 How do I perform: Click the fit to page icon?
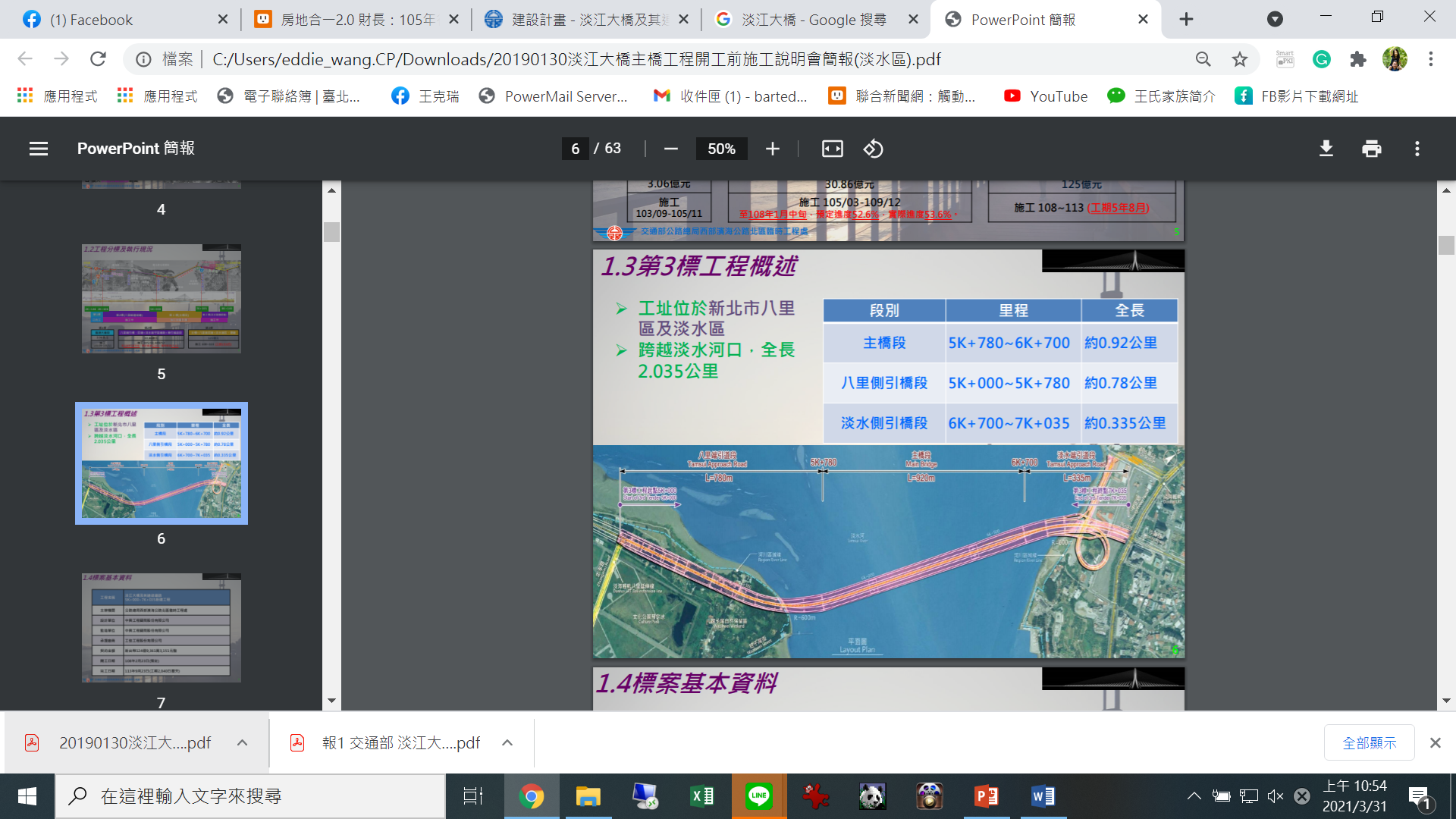[832, 149]
